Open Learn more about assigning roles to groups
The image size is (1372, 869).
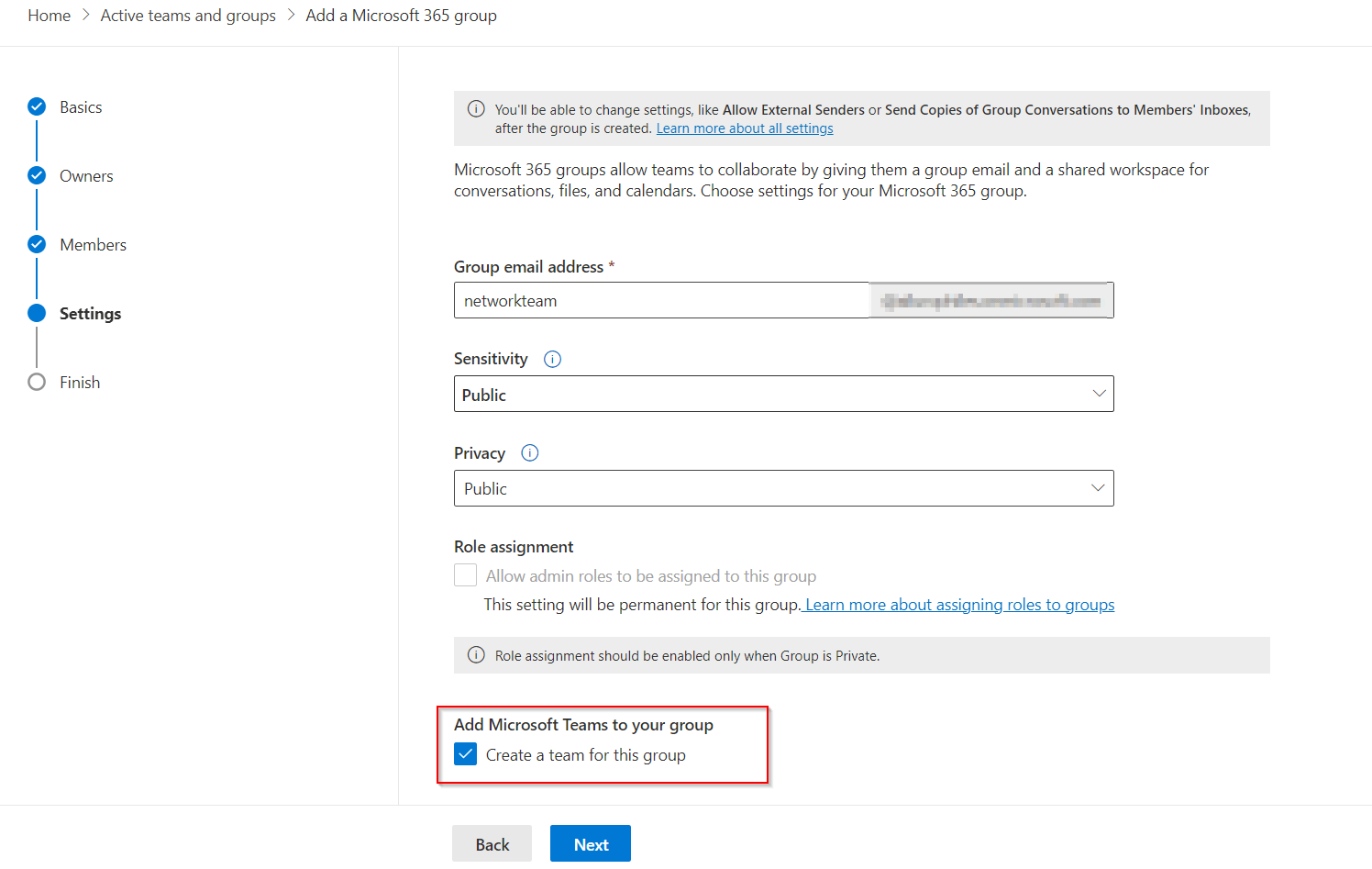pos(958,604)
